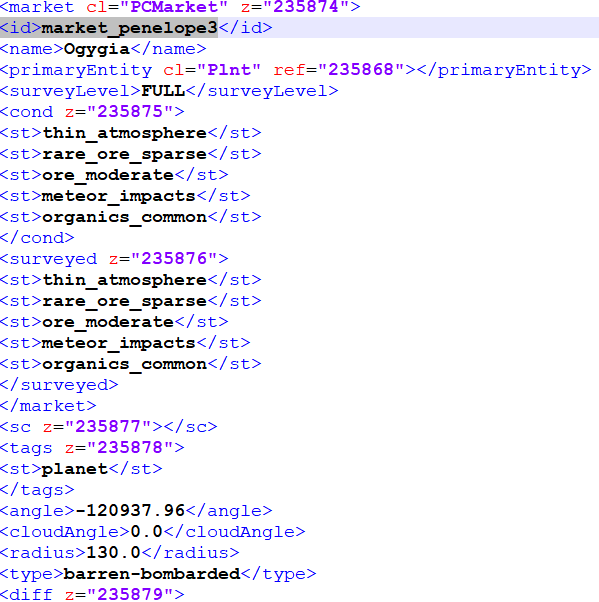Viewport: 599px width, 602px height.
Task: Click the "PCMarket" class attribute value
Action: [174, 7]
